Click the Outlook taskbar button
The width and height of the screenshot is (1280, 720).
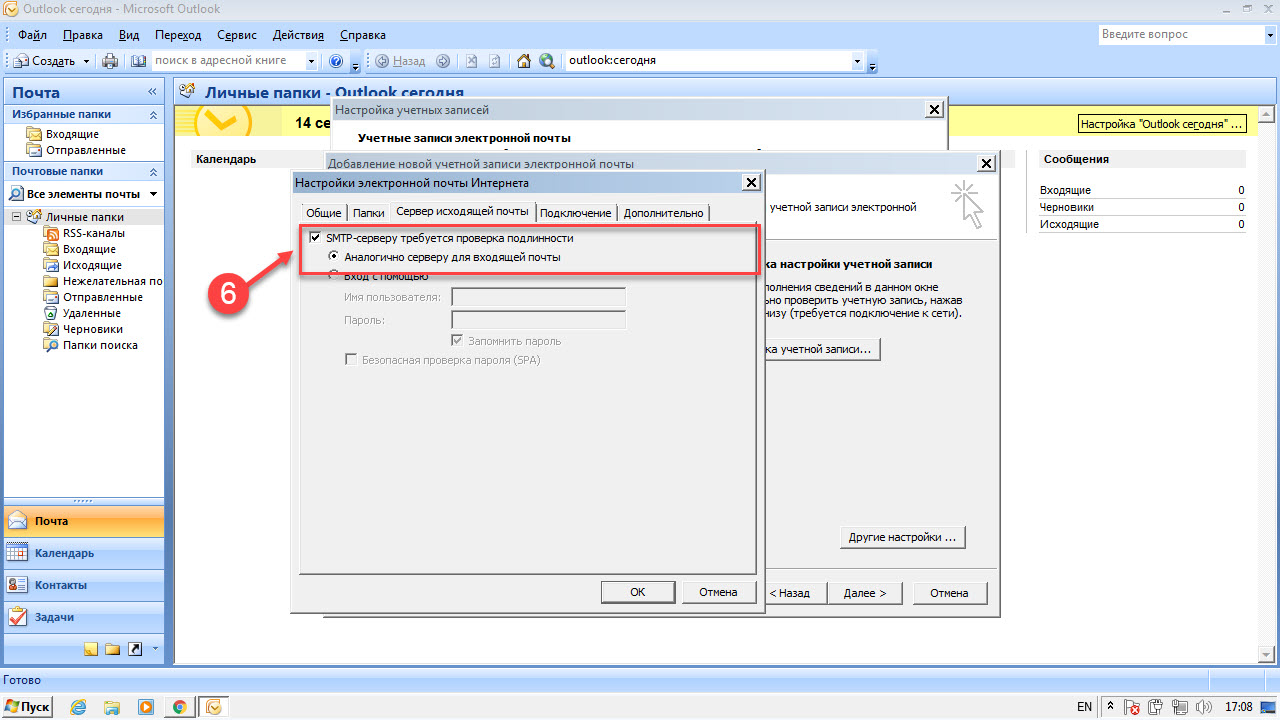pyautogui.click(x=213, y=707)
